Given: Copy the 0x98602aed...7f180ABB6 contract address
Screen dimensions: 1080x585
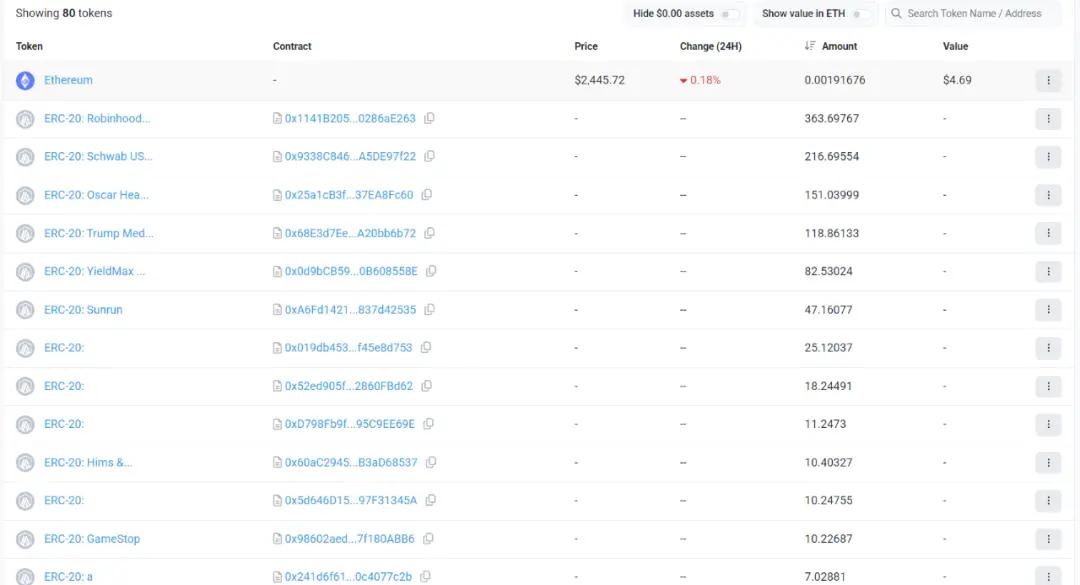Looking at the screenshot, I should pos(428,539).
